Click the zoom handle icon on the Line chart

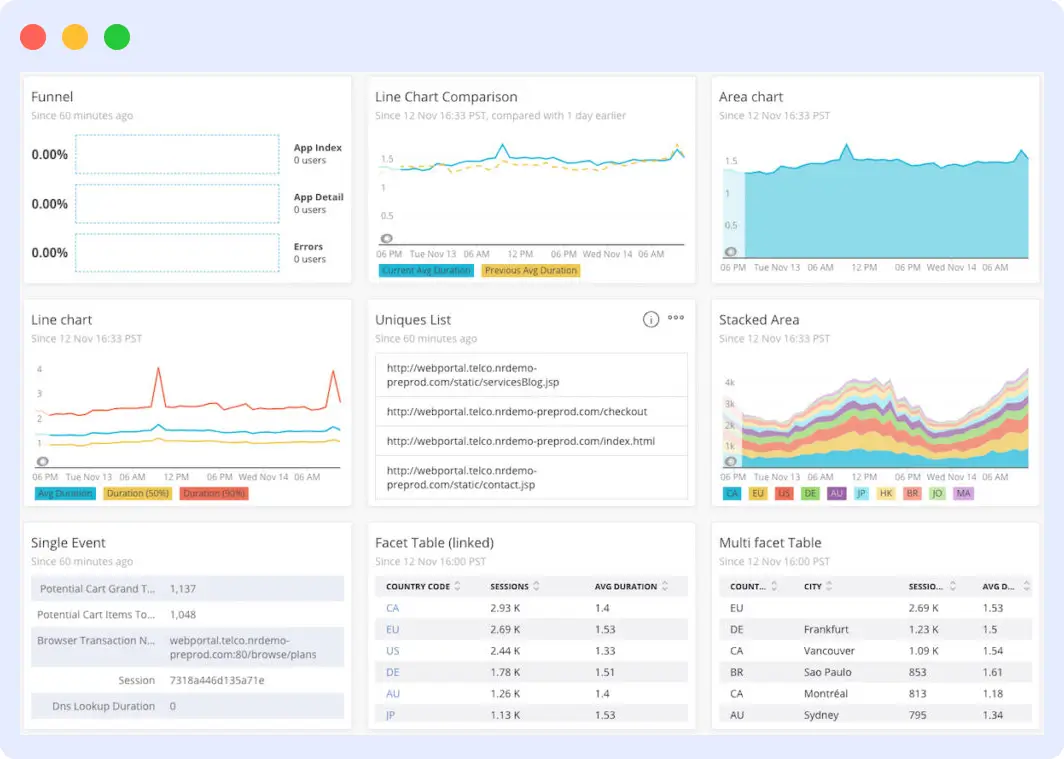point(43,461)
